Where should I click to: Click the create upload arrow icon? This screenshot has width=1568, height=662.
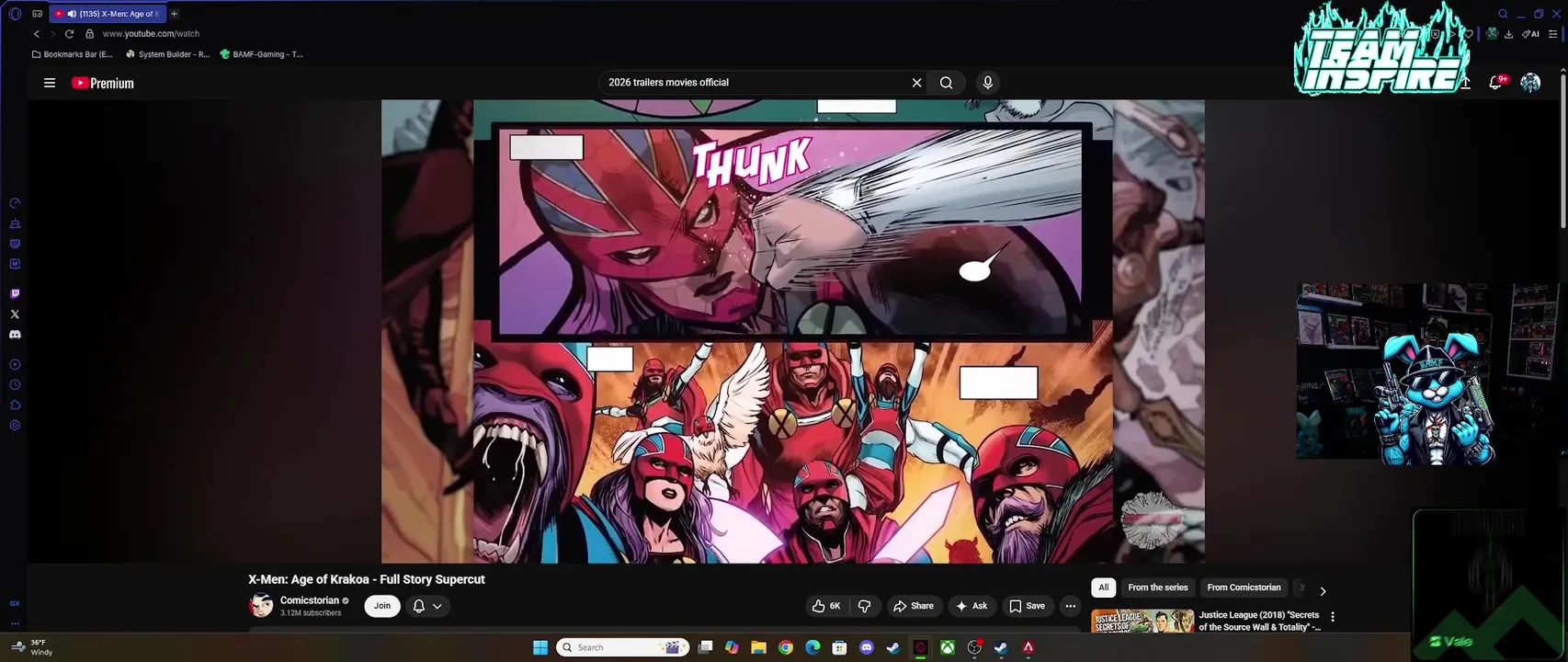click(1465, 83)
